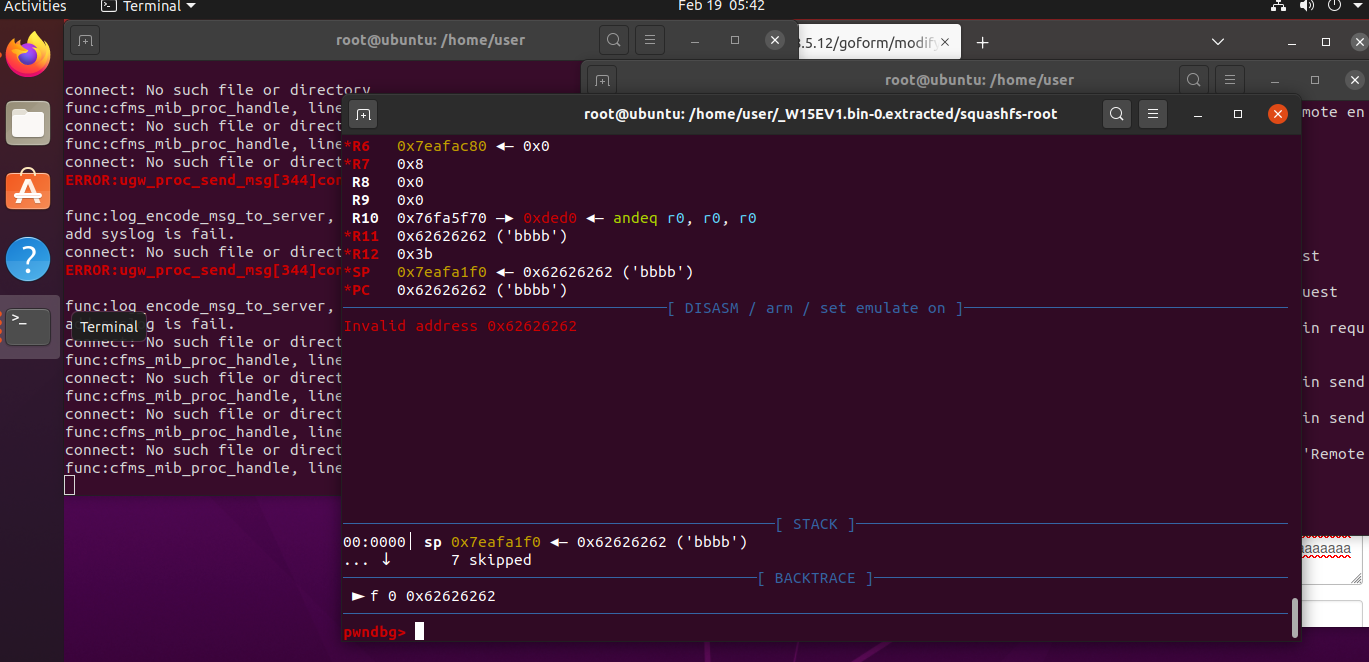The width and height of the screenshot is (1369, 662).
Task: Open the network status icon in top bar
Action: 1279,6
